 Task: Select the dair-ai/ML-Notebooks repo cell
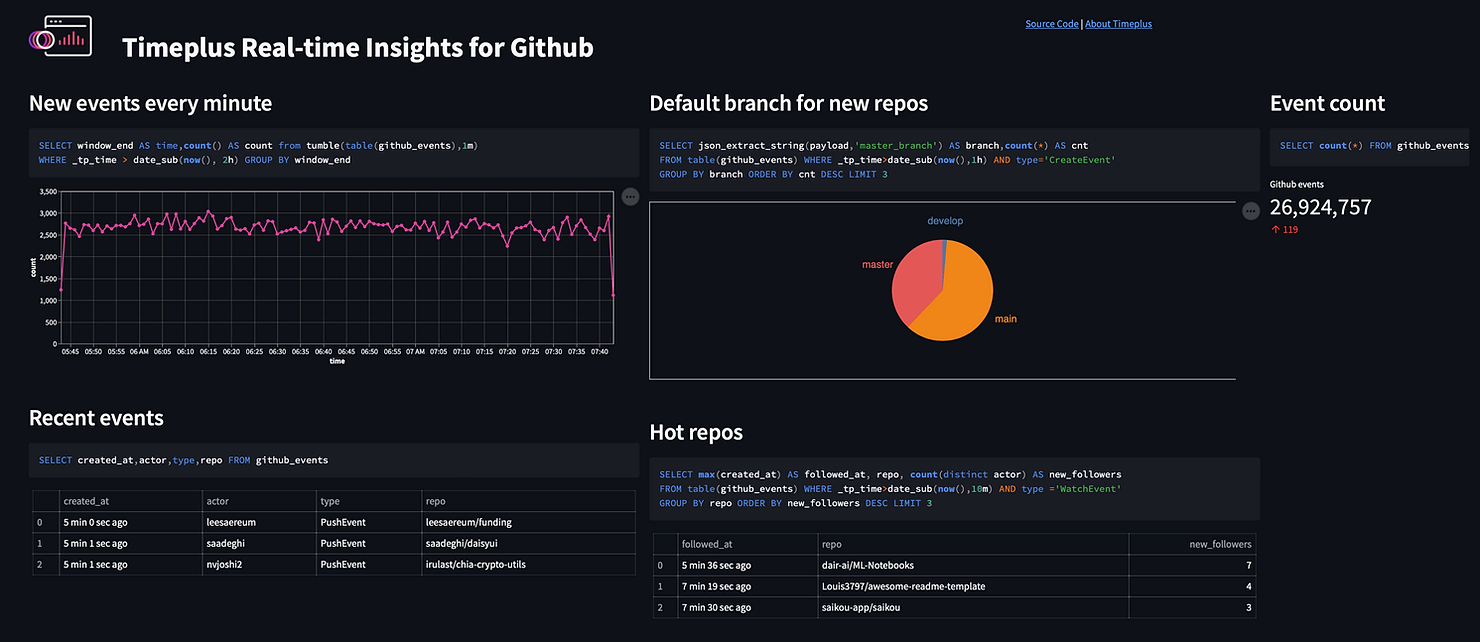[x=973, y=565]
